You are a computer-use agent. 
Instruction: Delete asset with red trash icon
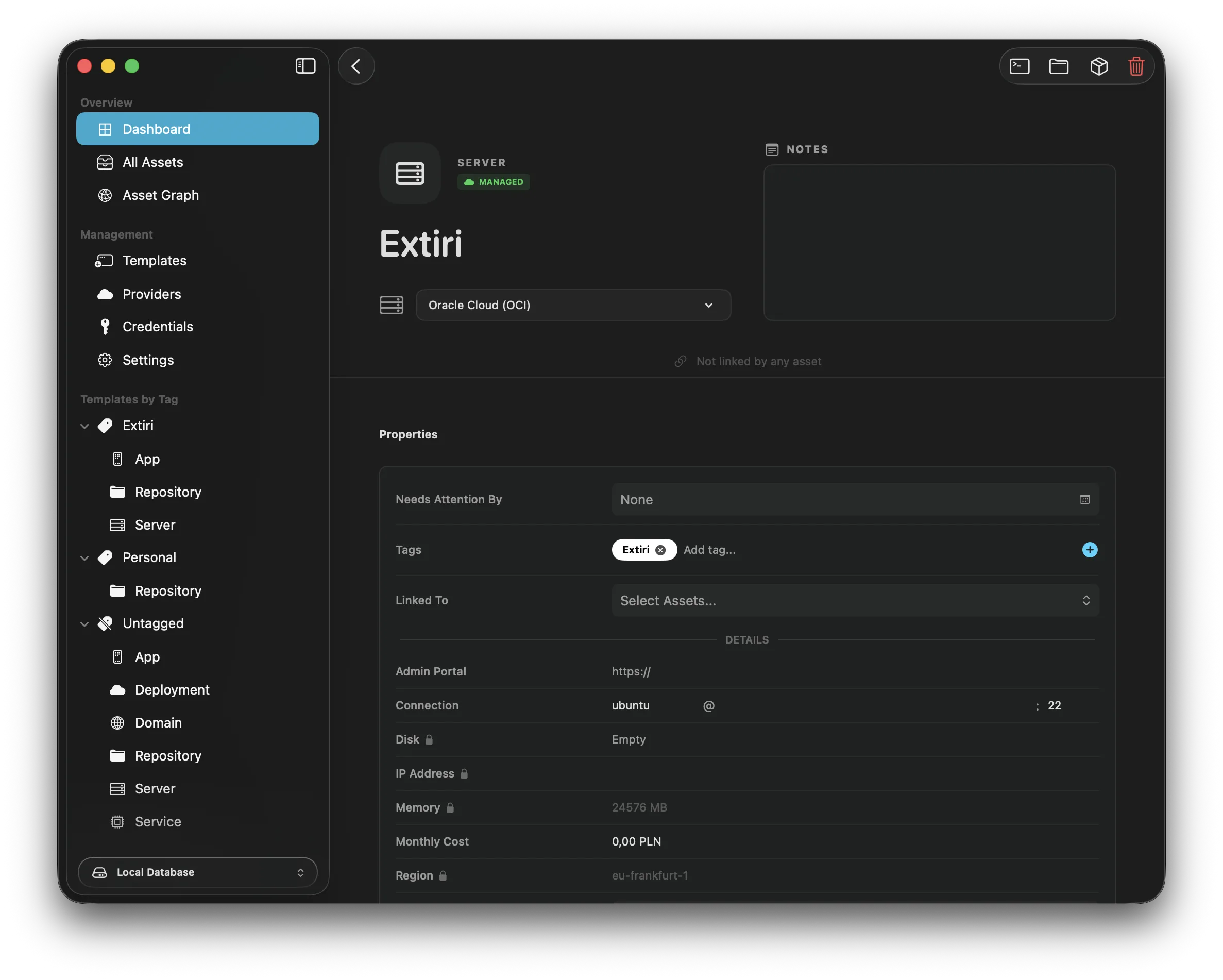[x=1136, y=66]
